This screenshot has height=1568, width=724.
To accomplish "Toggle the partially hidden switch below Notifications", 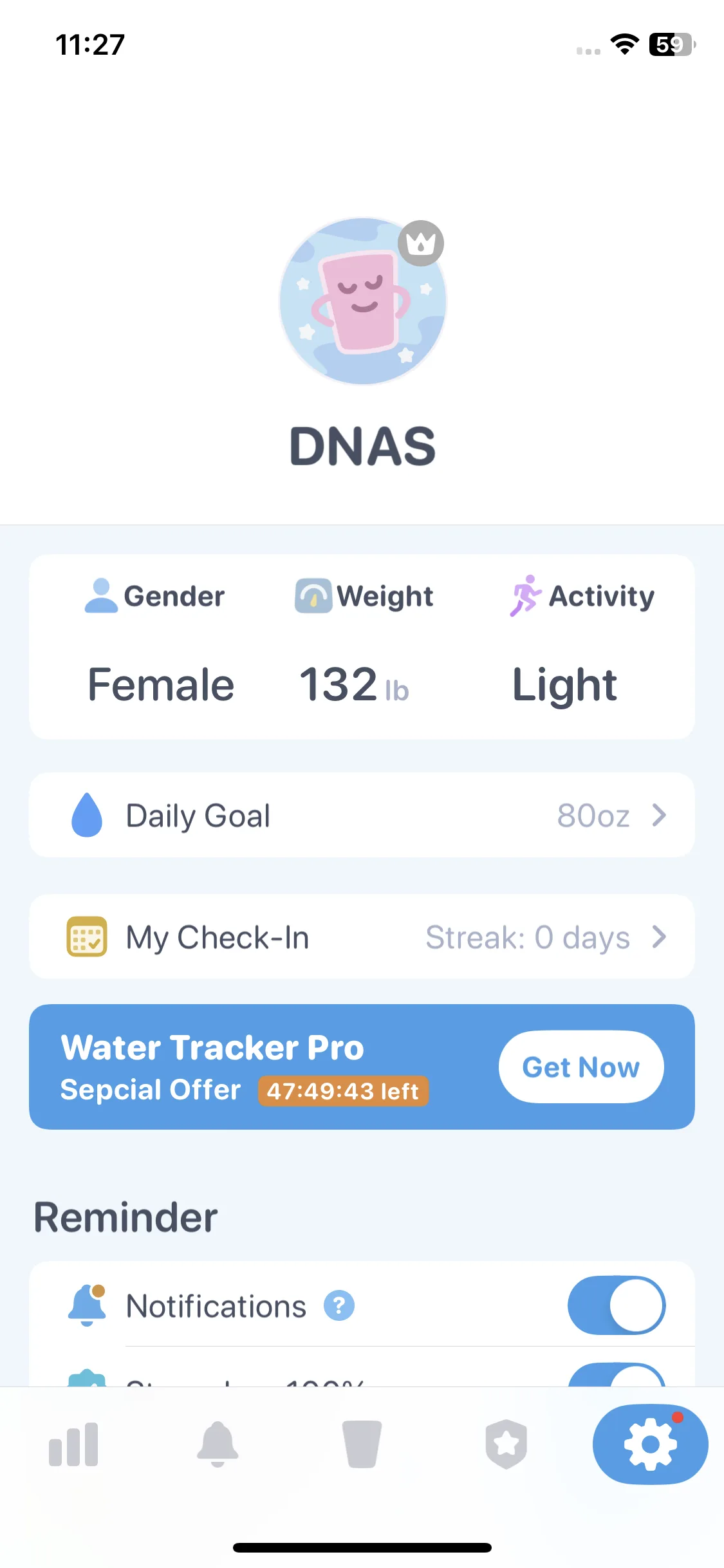I will pyautogui.click(x=617, y=1374).
